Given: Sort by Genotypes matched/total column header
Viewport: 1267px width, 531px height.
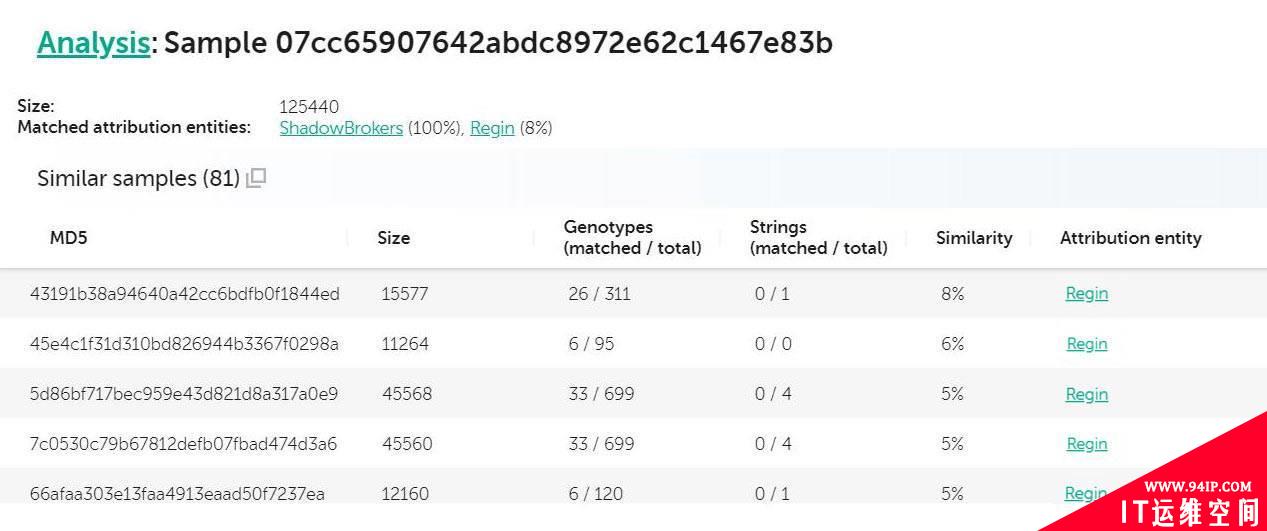Looking at the screenshot, I should [633, 238].
